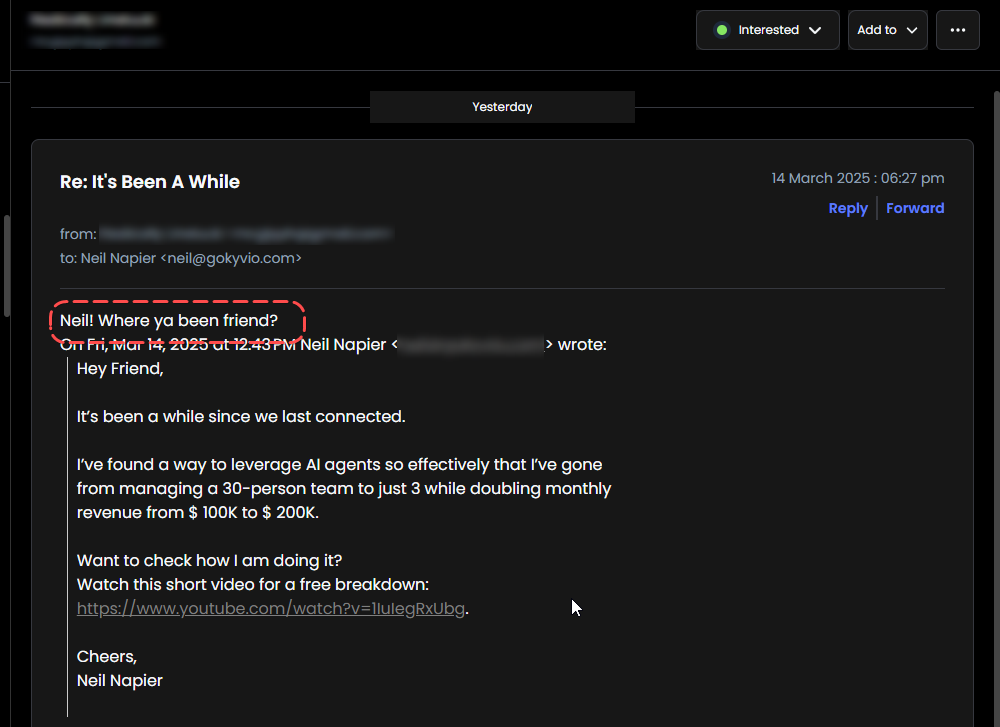Click the 'Neil Napier' signature at the bottom

120,681
